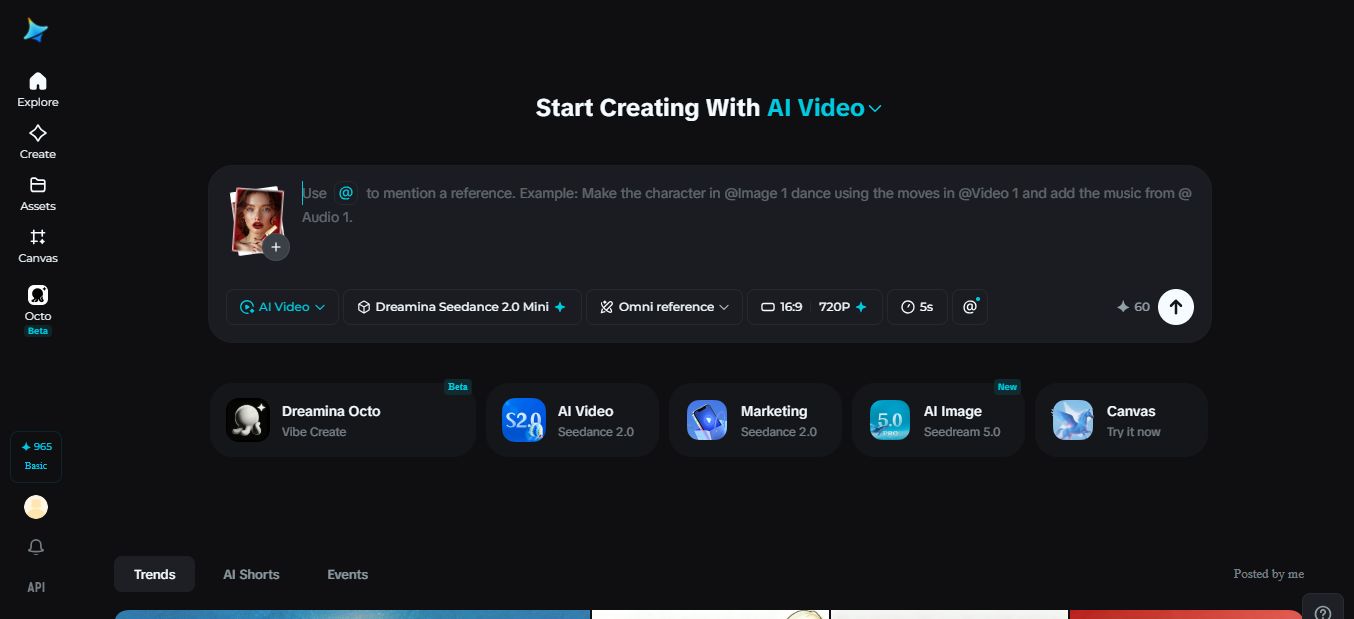Submit prompt with the up arrow button
This screenshot has height=619, width=1354.
[x=1176, y=307]
